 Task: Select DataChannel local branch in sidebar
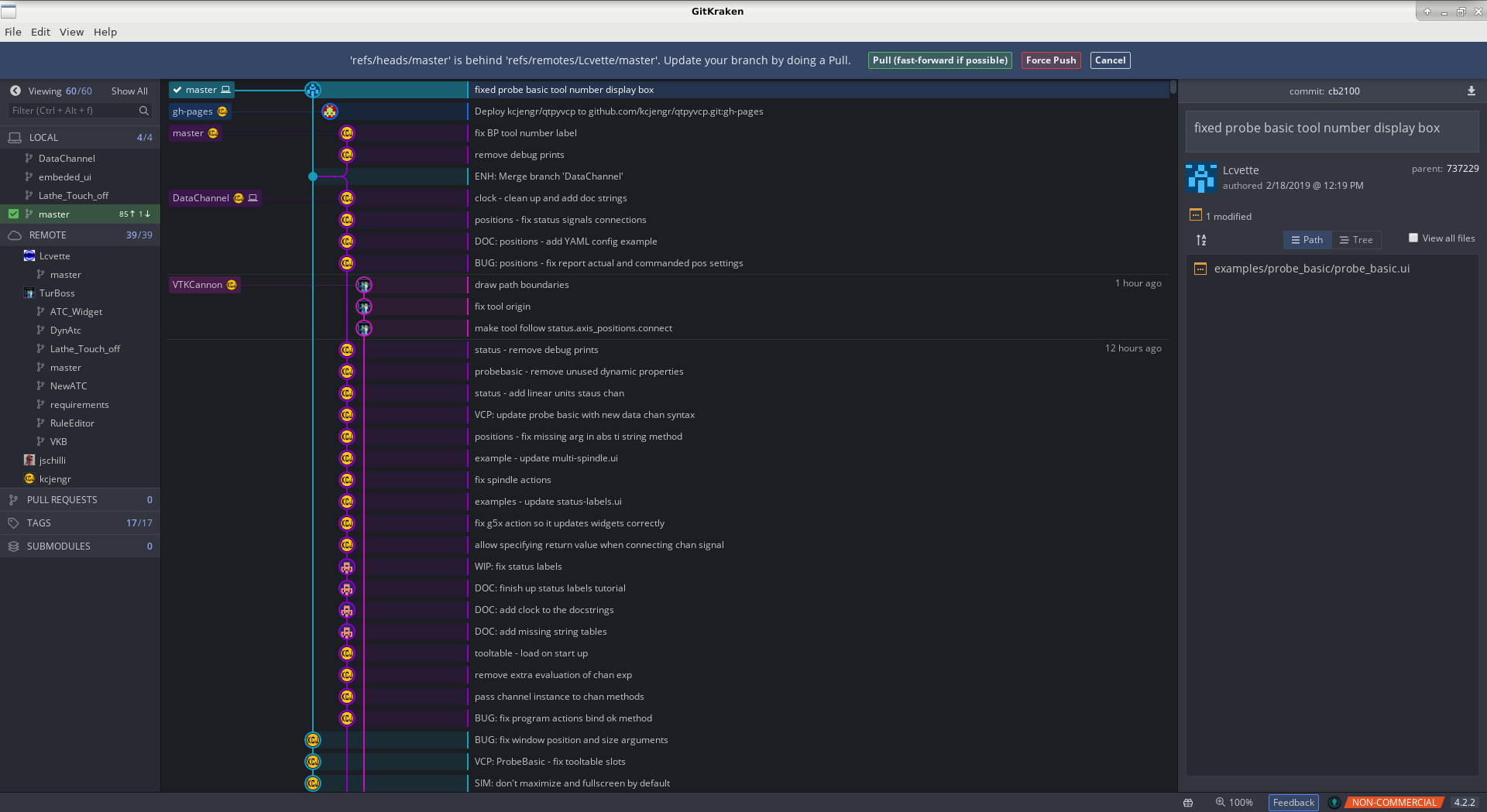pyautogui.click(x=80, y=158)
